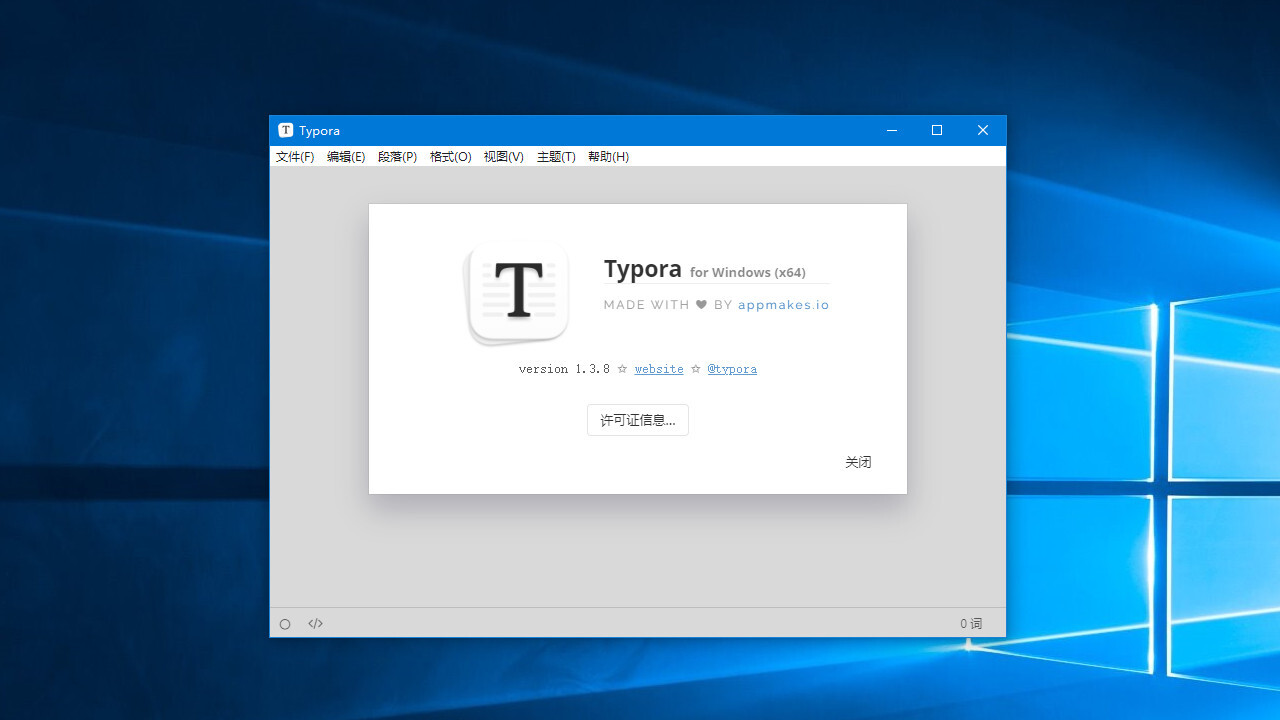Screen dimensions: 1280x720
Task: Click the word count display showing 0 词
Action: click(x=969, y=623)
